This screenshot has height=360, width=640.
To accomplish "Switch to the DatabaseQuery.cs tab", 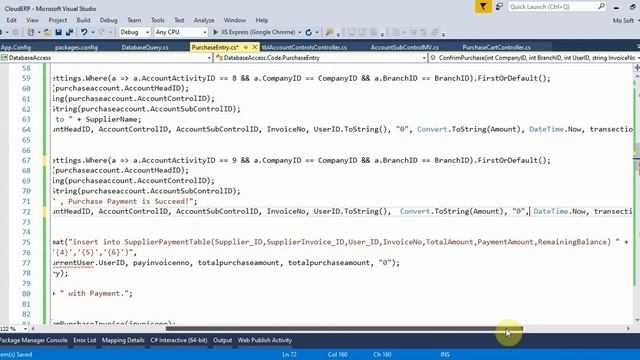I will click(x=145, y=47).
